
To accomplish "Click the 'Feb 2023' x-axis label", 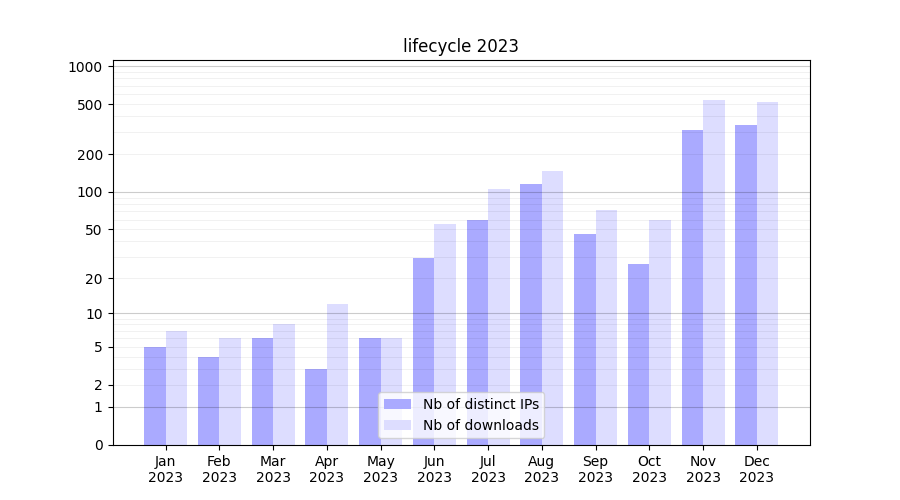I will (x=219, y=469).
